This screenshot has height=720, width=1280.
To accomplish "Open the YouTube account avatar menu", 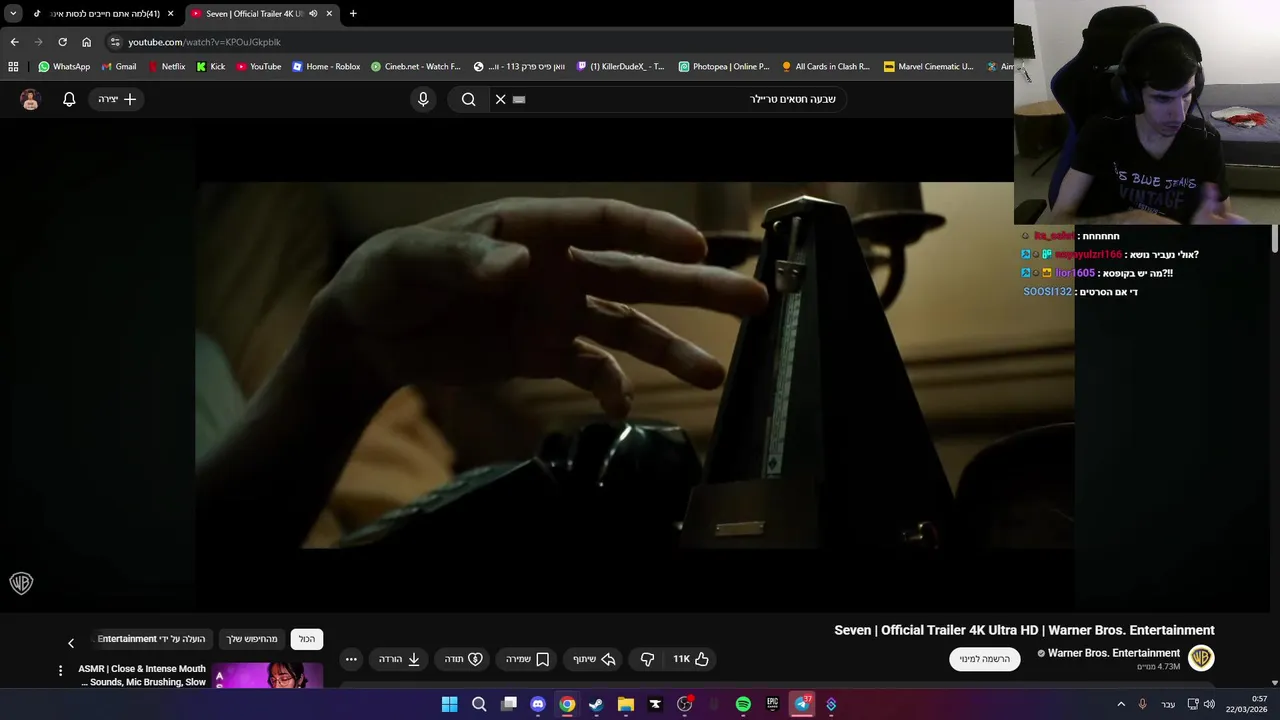I will (30, 99).
